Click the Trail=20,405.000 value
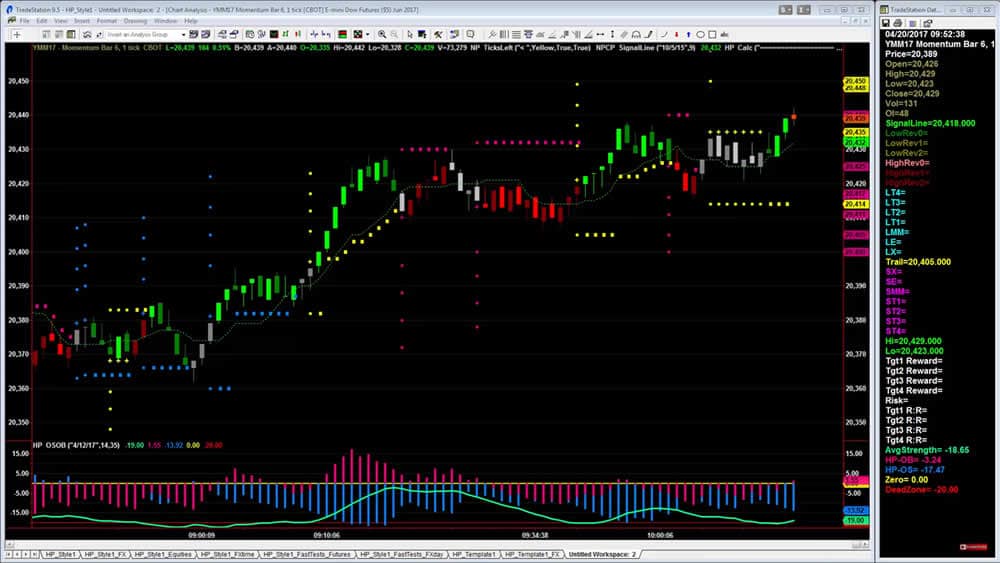The height and width of the screenshot is (563, 1000). pos(918,262)
